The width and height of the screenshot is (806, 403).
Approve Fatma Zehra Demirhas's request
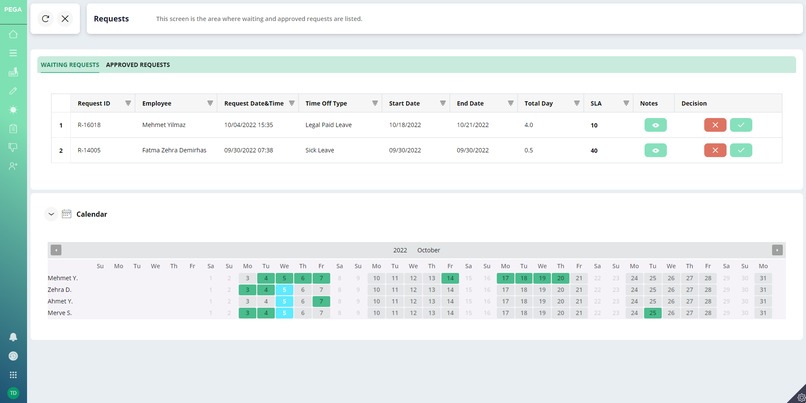(x=741, y=150)
